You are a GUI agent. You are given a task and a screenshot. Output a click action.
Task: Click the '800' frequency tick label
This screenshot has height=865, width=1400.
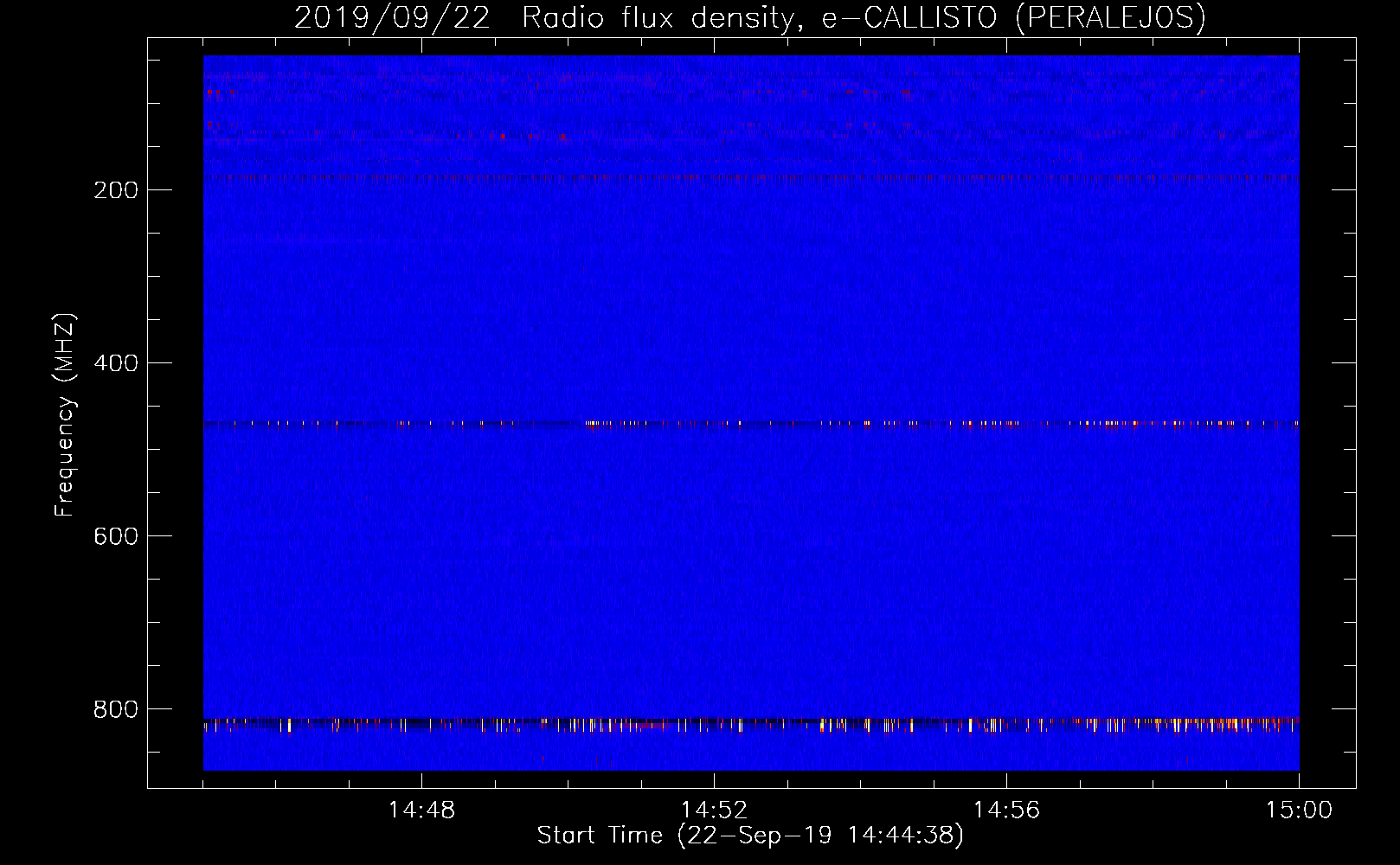point(116,709)
